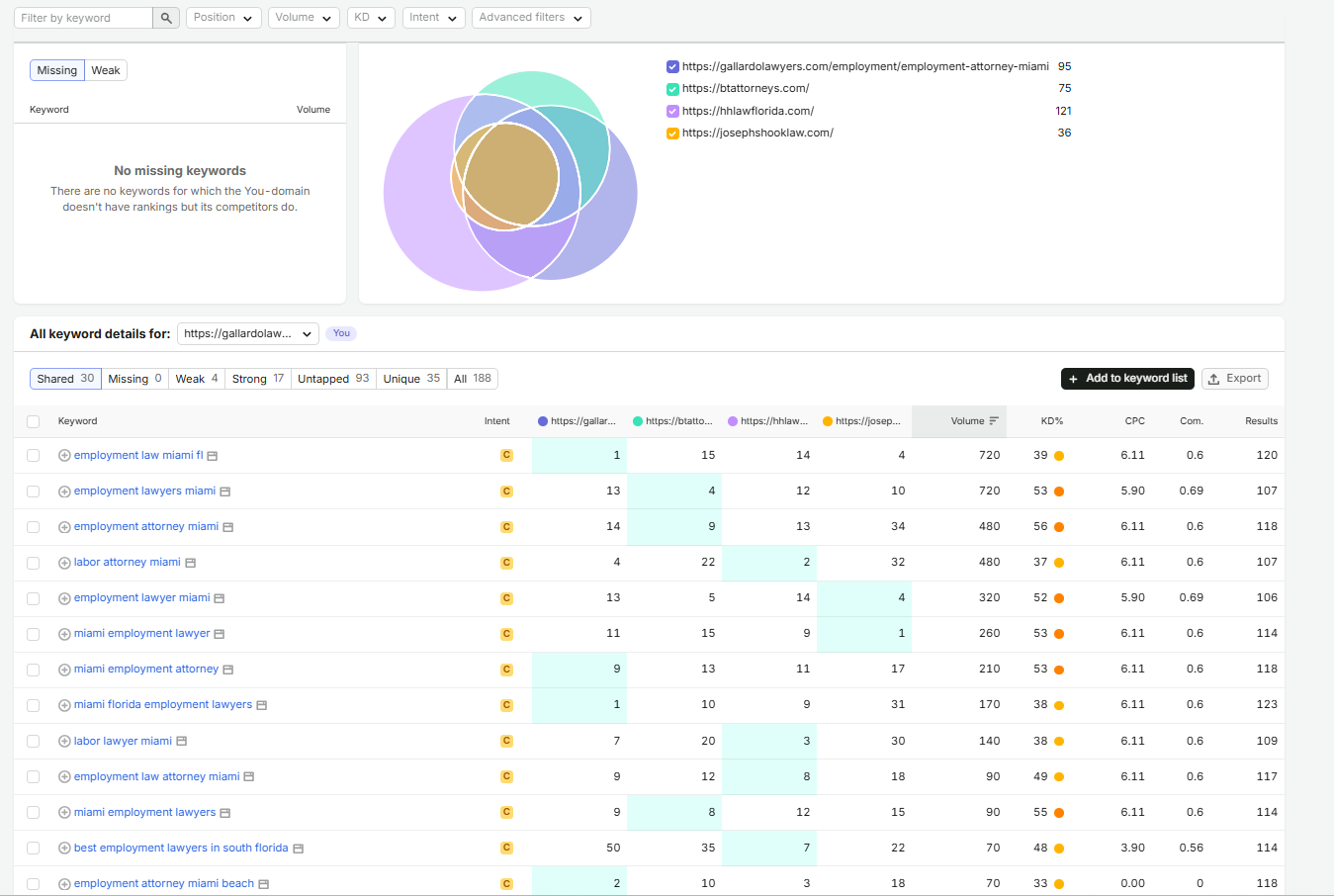This screenshot has height=896, width=1334.
Task: Toggle josephshooklaw.com checkbox in legend
Action: click(x=672, y=134)
